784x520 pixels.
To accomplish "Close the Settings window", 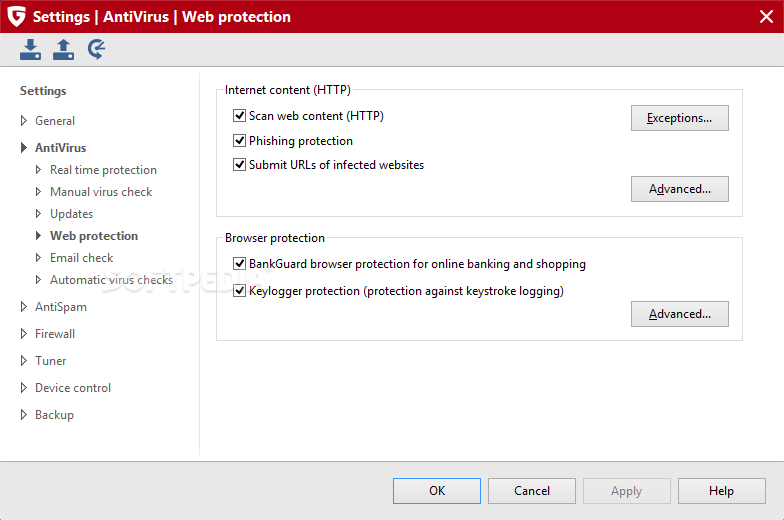I will pyautogui.click(x=766, y=16).
